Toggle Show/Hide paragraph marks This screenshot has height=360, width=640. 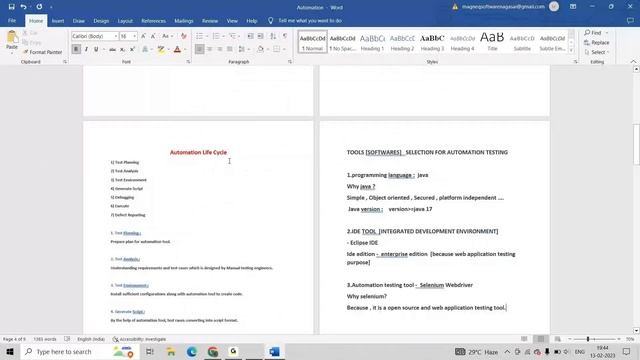285,36
